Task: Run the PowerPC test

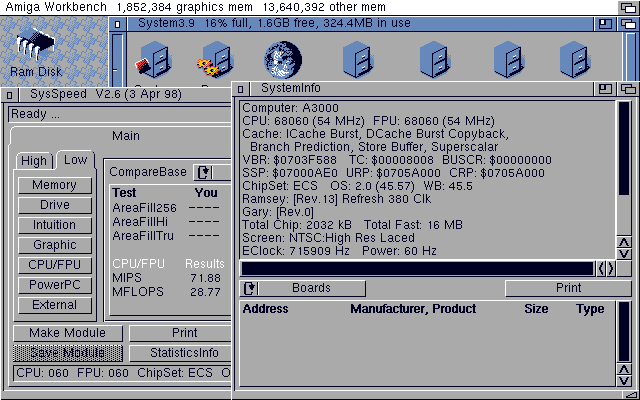Action: (55, 285)
